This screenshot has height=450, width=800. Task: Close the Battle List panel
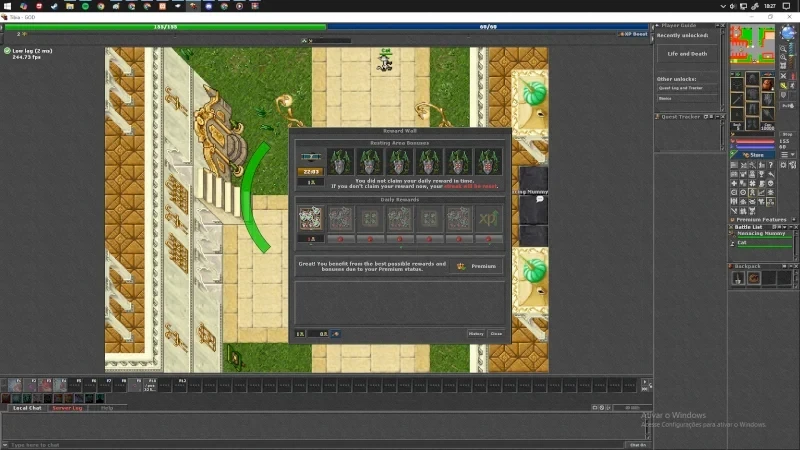(x=796, y=227)
